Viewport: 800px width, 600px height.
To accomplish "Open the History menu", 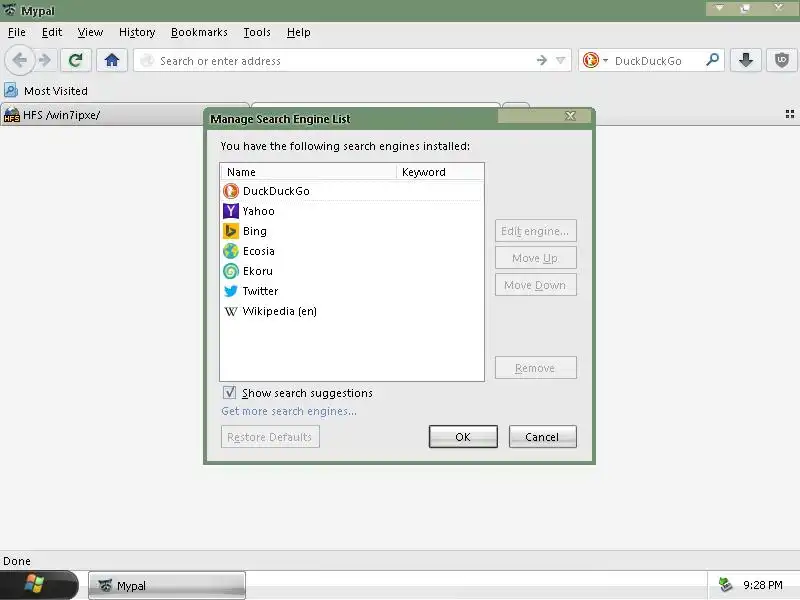I will pos(137,32).
